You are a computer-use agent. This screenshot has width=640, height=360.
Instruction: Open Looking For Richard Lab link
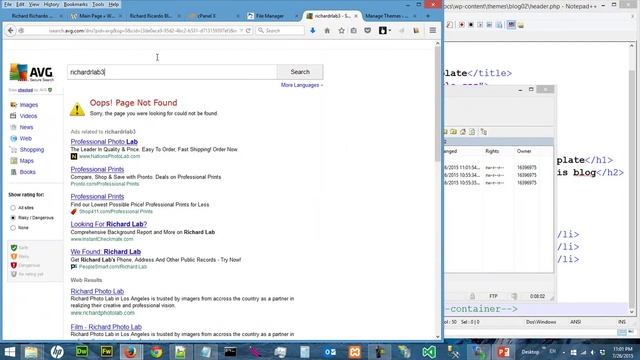coord(109,224)
